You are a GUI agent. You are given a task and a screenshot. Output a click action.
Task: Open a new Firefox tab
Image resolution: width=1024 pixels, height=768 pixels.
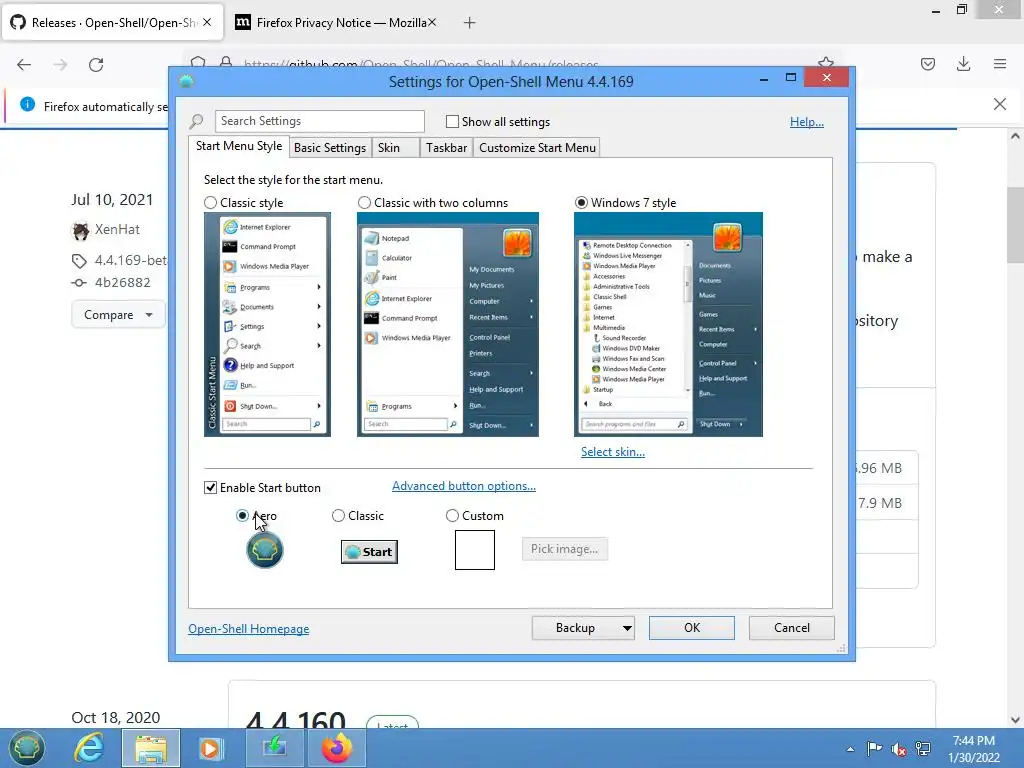(x=469, y=23)
